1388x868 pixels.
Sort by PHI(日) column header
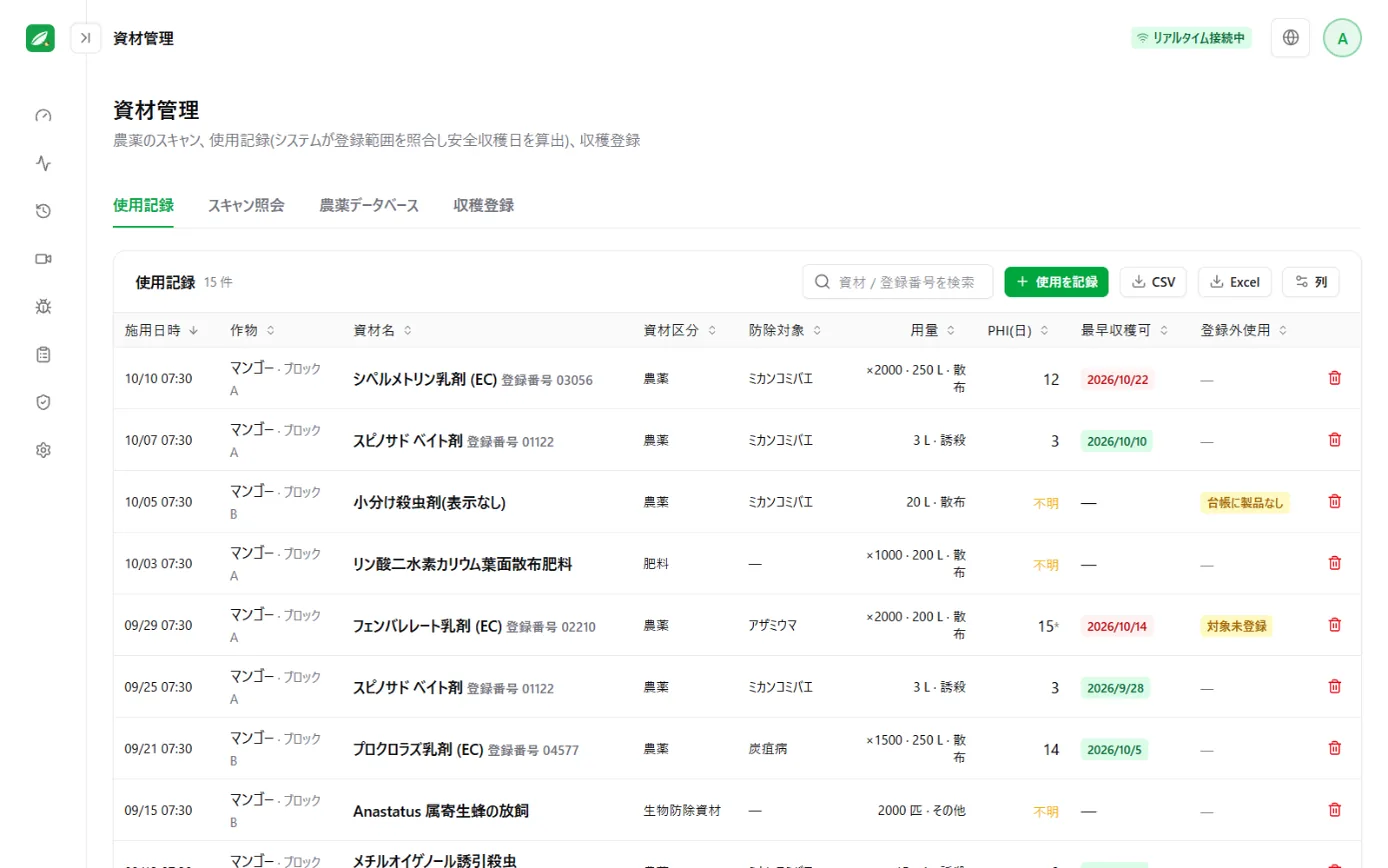[1017, 330]
